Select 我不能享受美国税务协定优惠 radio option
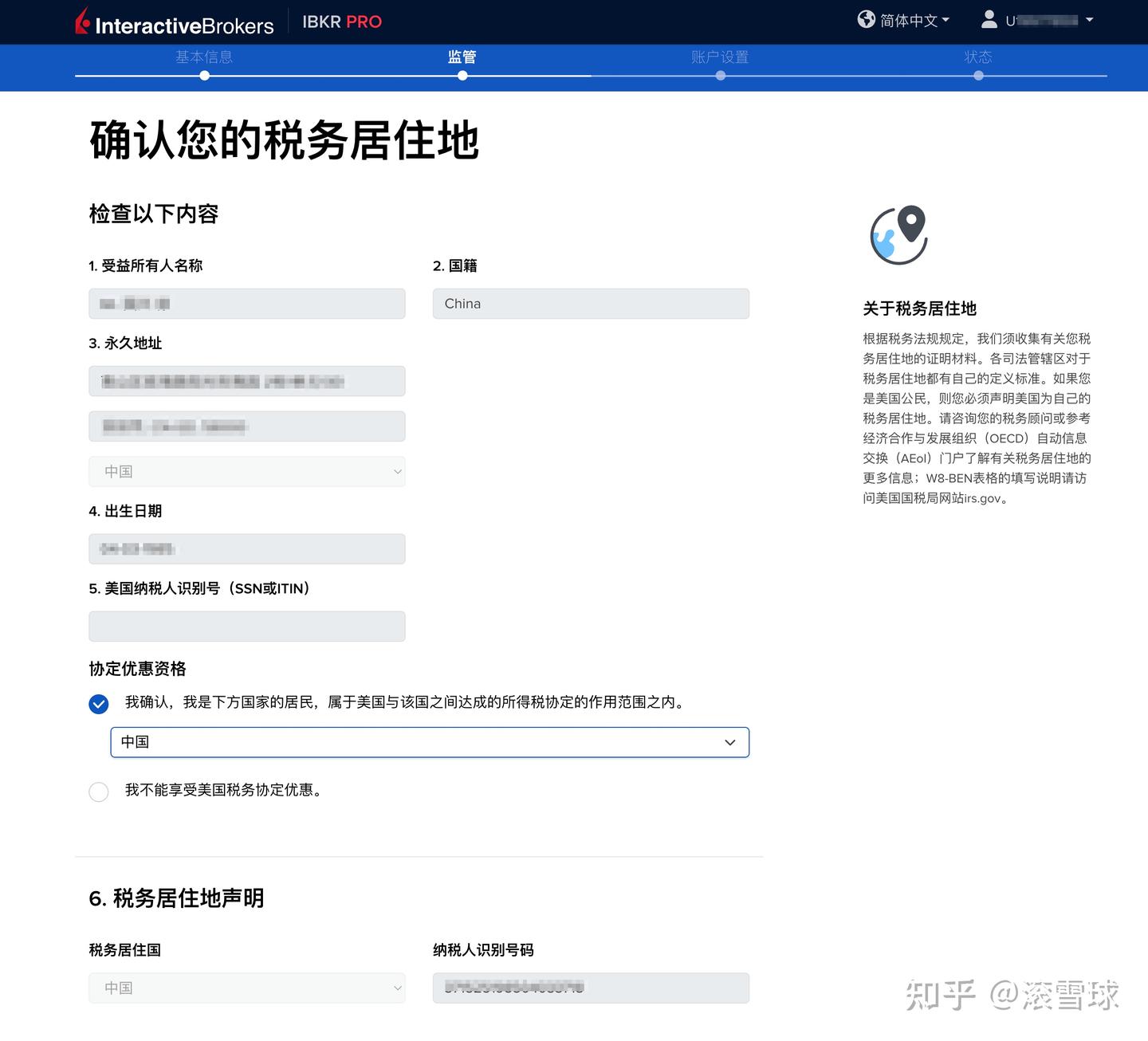Image resolution: width=1148 pixels, height=1041 pixels. [99, 792]
